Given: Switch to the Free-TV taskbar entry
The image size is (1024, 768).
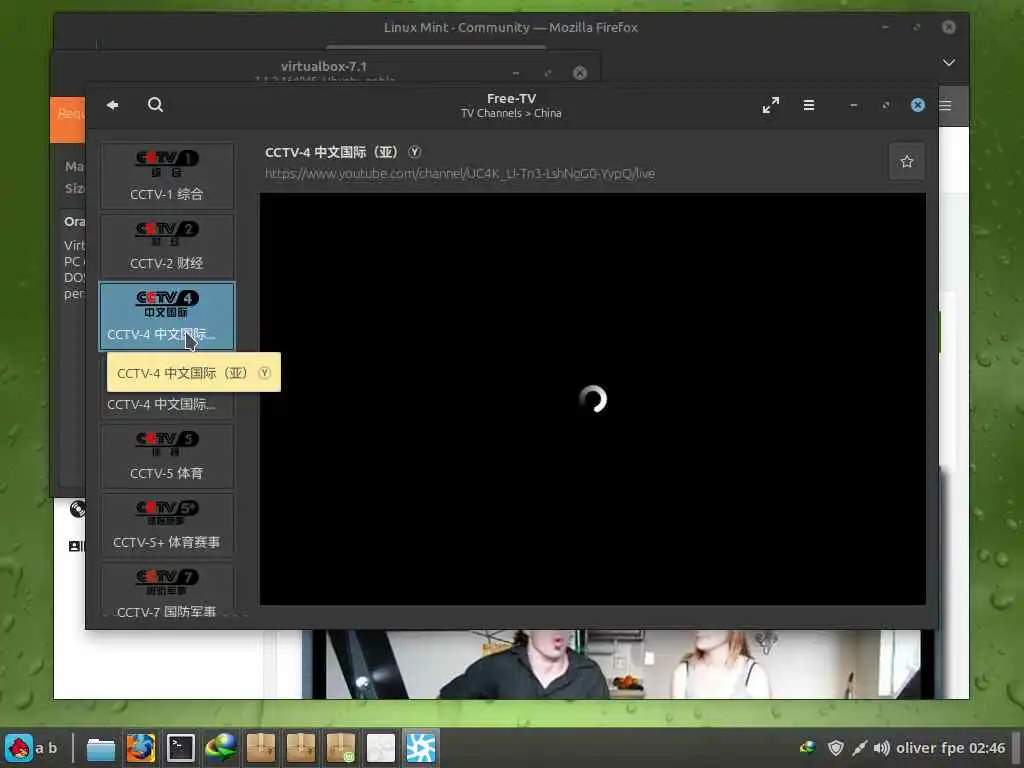Looking at the screenshot, I should click(x=421, y=748).
